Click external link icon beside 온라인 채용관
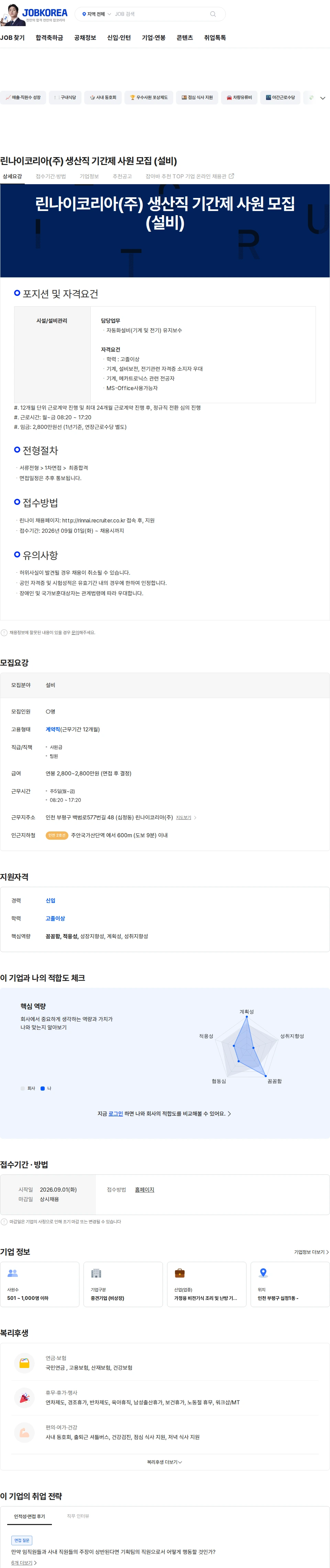This screenshot has width=330, height=1568. [x=231, y=176]
